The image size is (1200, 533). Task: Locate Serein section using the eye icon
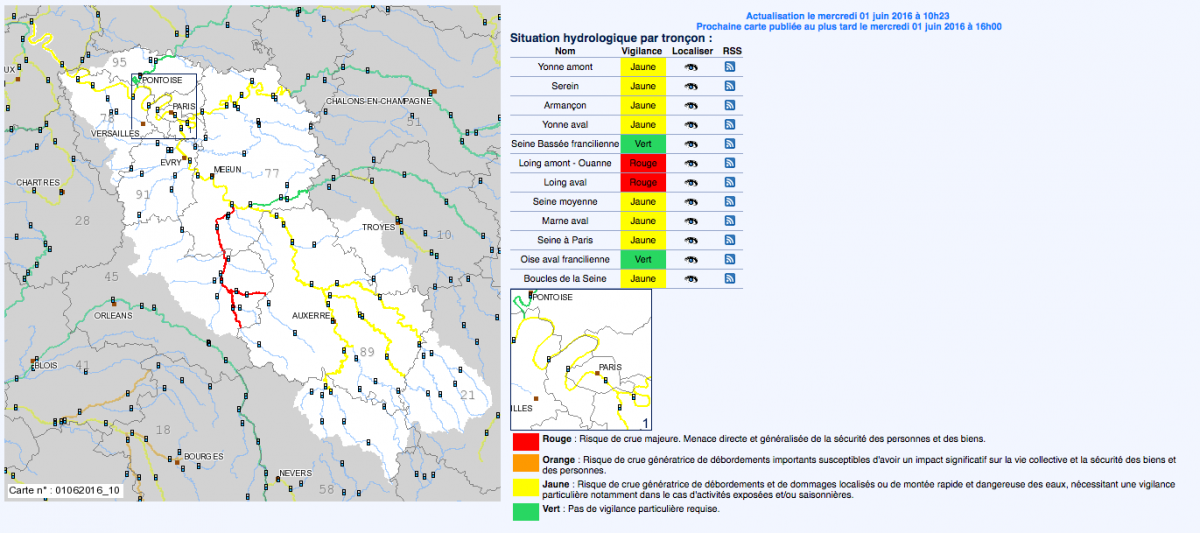coord(691,86)
